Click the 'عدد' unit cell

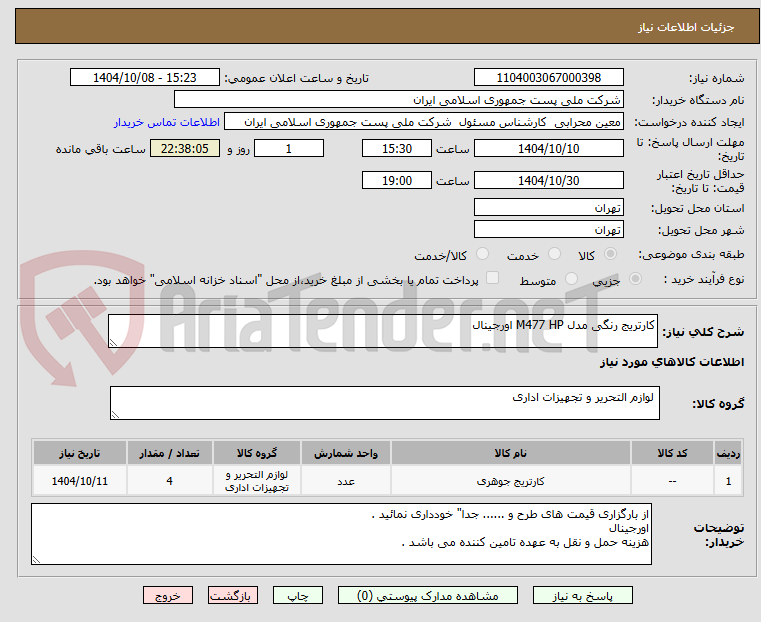[346, 481]
